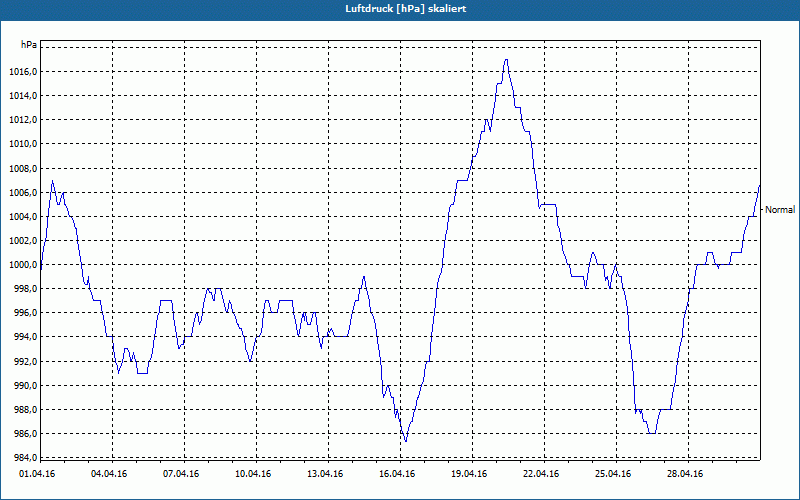Click the 16.04.16 date label

tap(397, 474)
